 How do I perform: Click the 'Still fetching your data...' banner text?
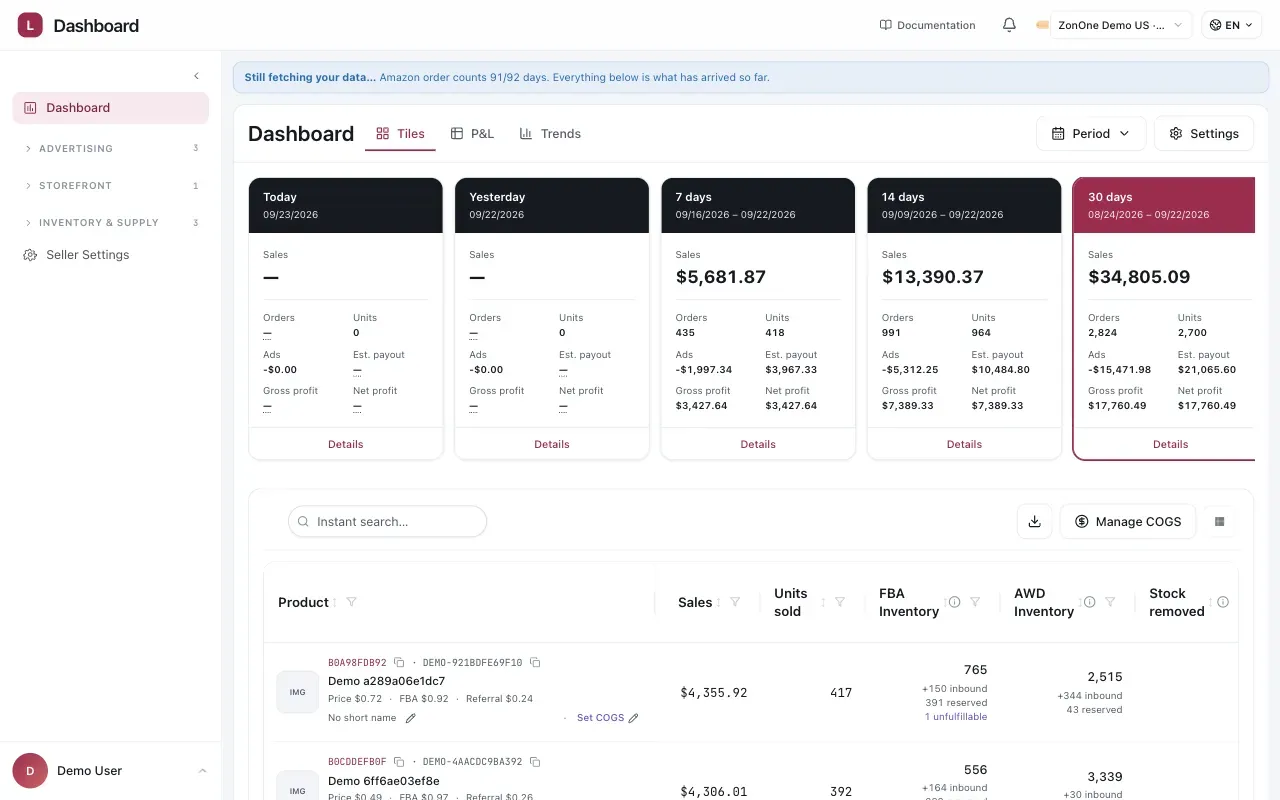click(x=310, y=77)
